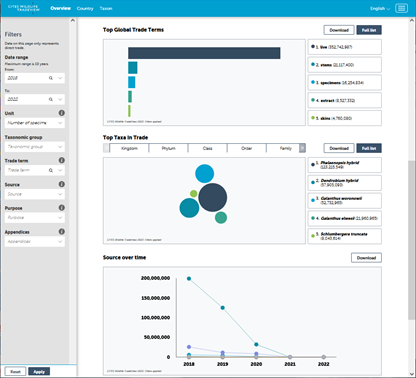The width and height of the screenshot is (416, 378).
Task: Click the 2019 teal data point
Action: (223, 308)
